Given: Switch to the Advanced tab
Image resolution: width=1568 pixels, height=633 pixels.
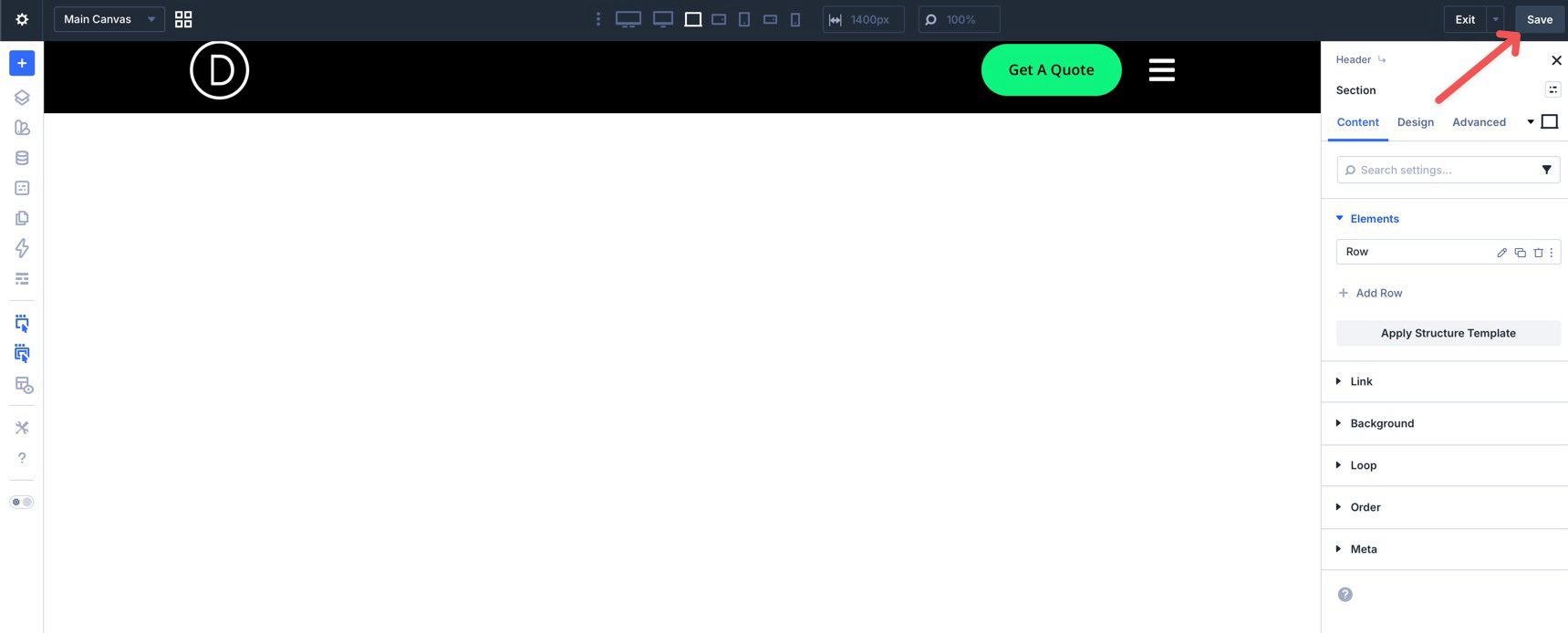Looking at the screenshot, I should [1479, 122].
